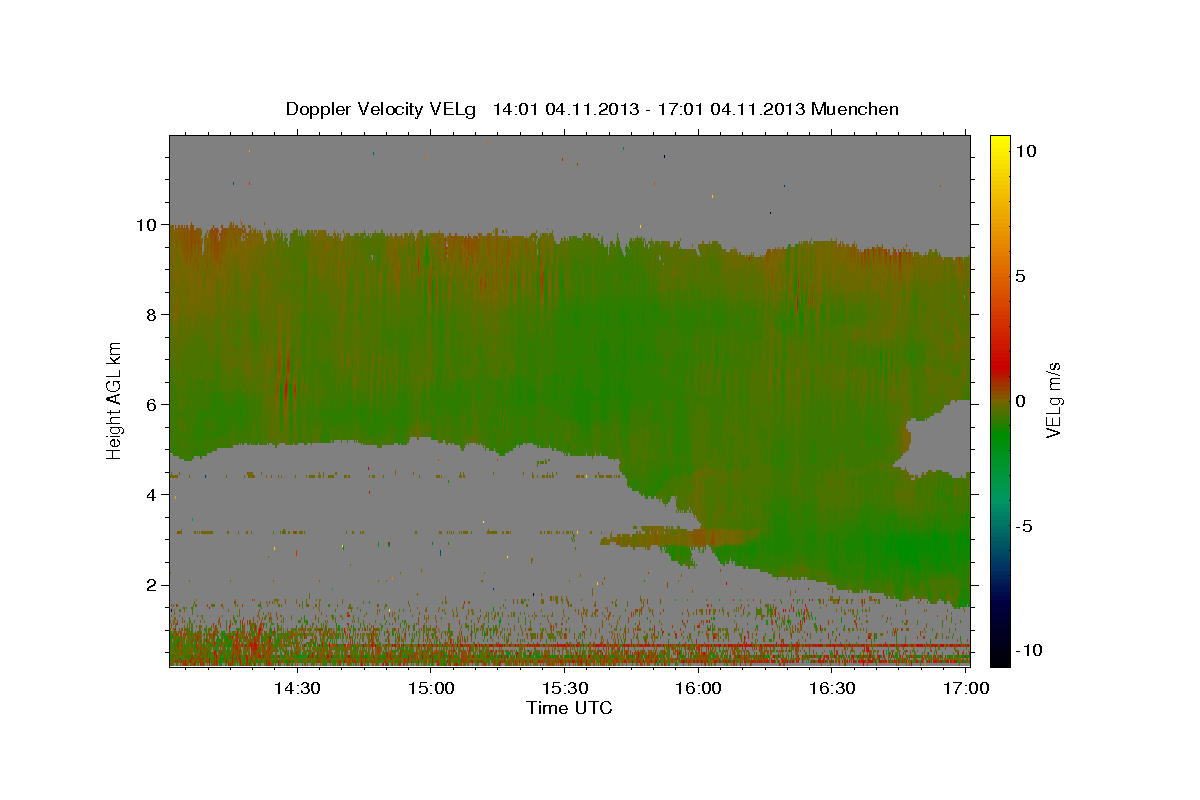The image size is (1200, 800).
Task: Click the height axis label 10
Action: (149, 225)
